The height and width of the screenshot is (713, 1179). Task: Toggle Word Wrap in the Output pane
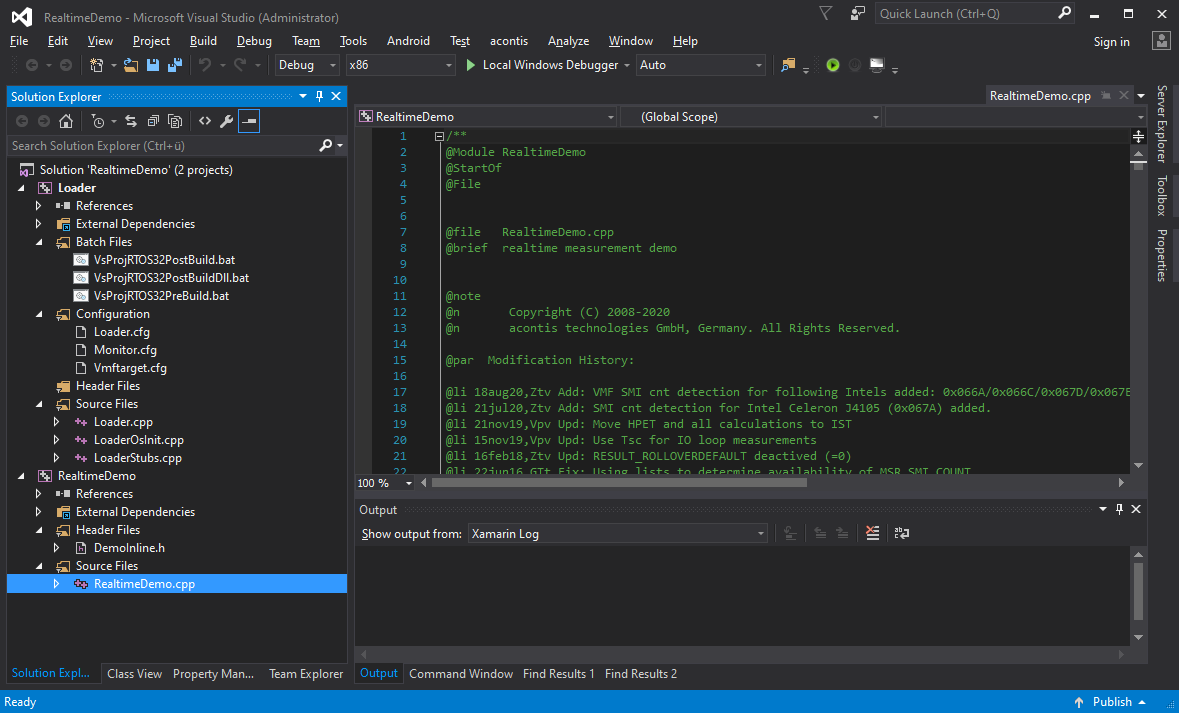coord(901,533)
